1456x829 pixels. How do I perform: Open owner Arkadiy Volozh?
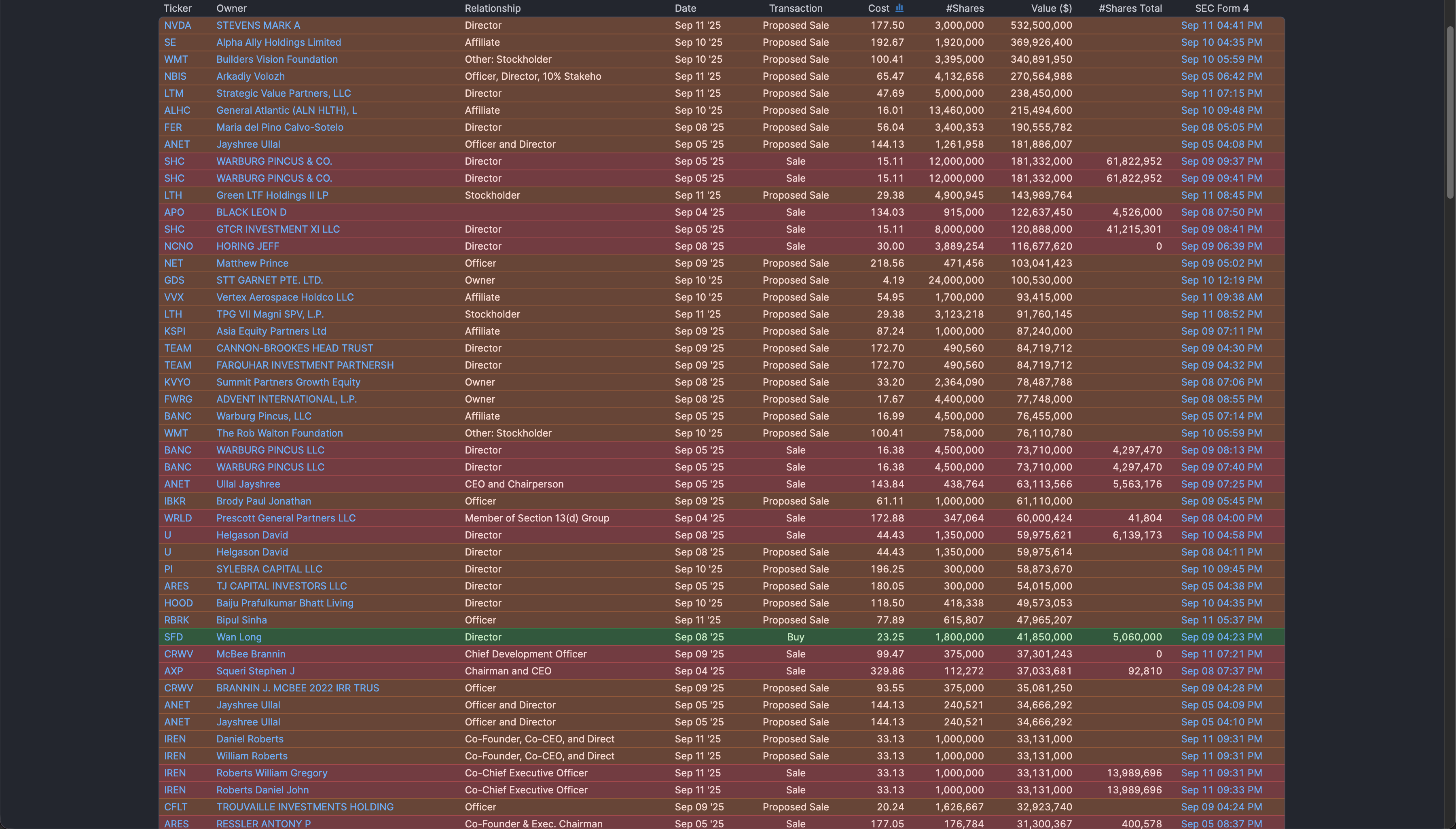(x=250, y=77)
